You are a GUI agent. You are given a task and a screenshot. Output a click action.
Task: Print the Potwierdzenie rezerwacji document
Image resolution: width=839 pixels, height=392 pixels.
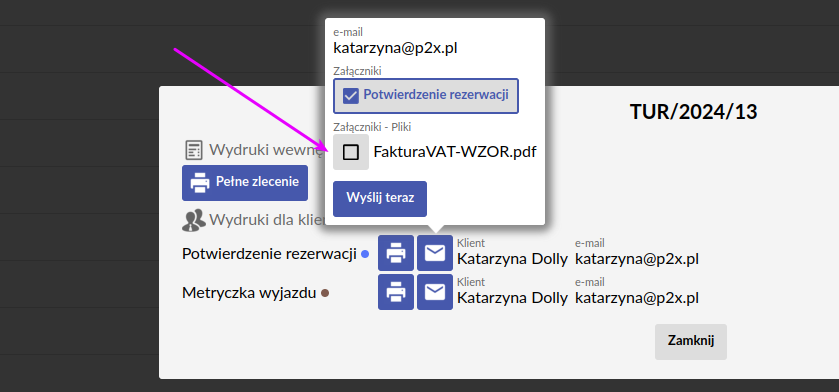pyautogui.click(x=396, y=253)
